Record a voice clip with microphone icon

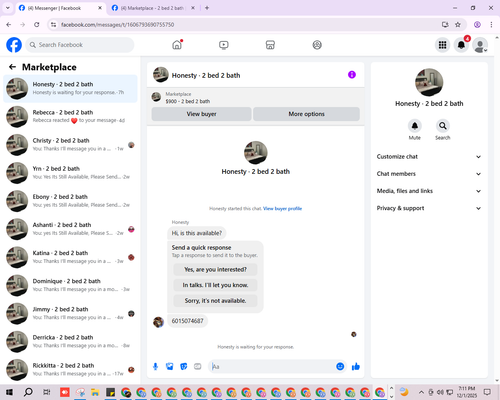tap(155, 367)
